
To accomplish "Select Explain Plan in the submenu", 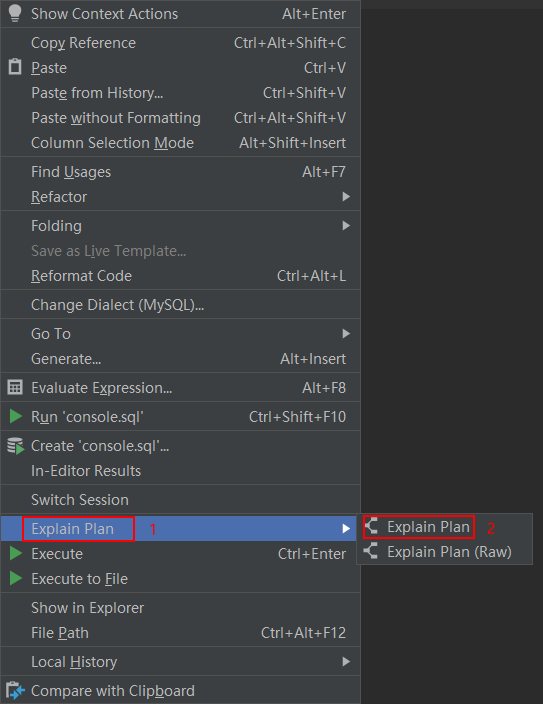I will coord(428,527).
